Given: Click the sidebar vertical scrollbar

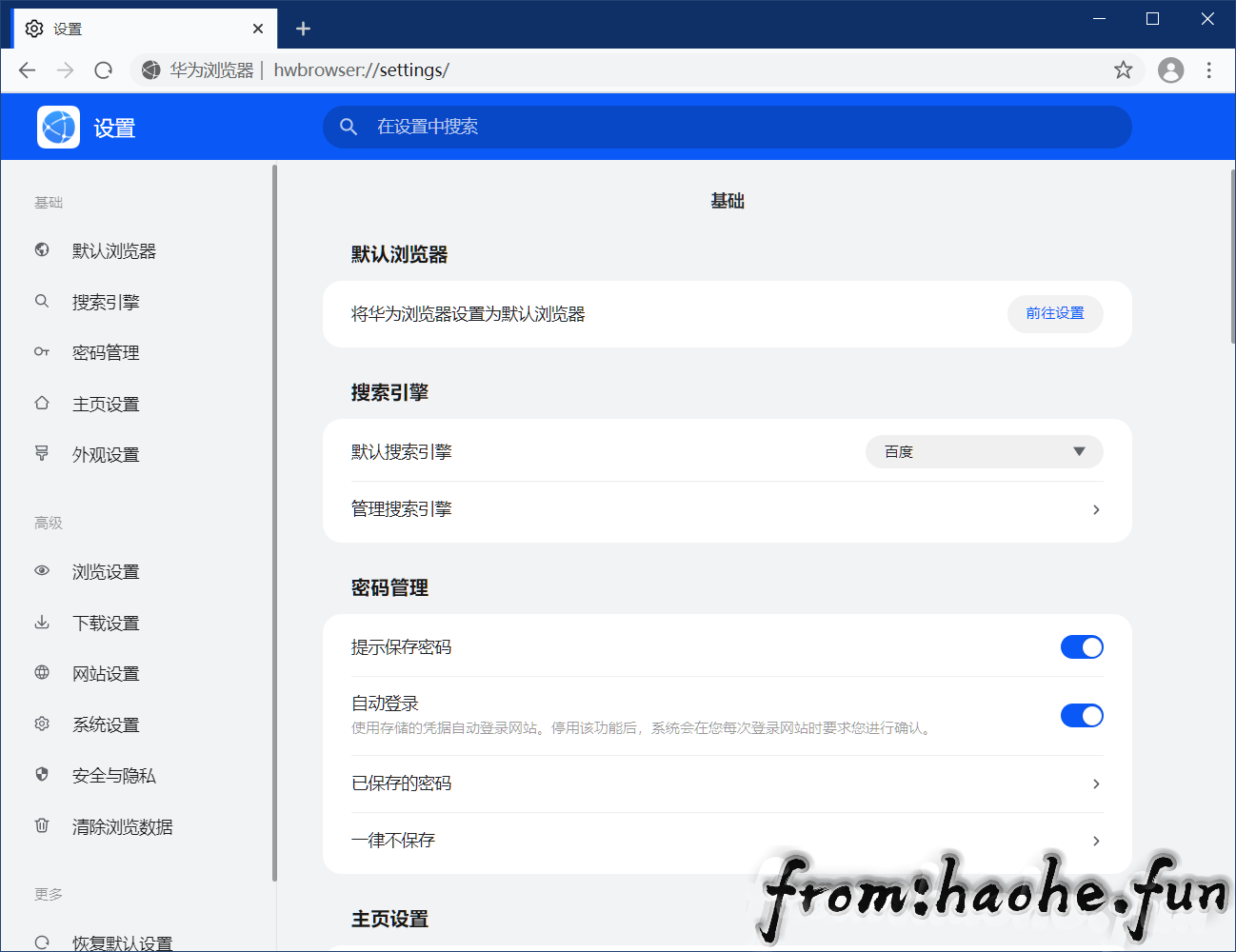Looking at the screenshot, I should click(x=274, y=524).
